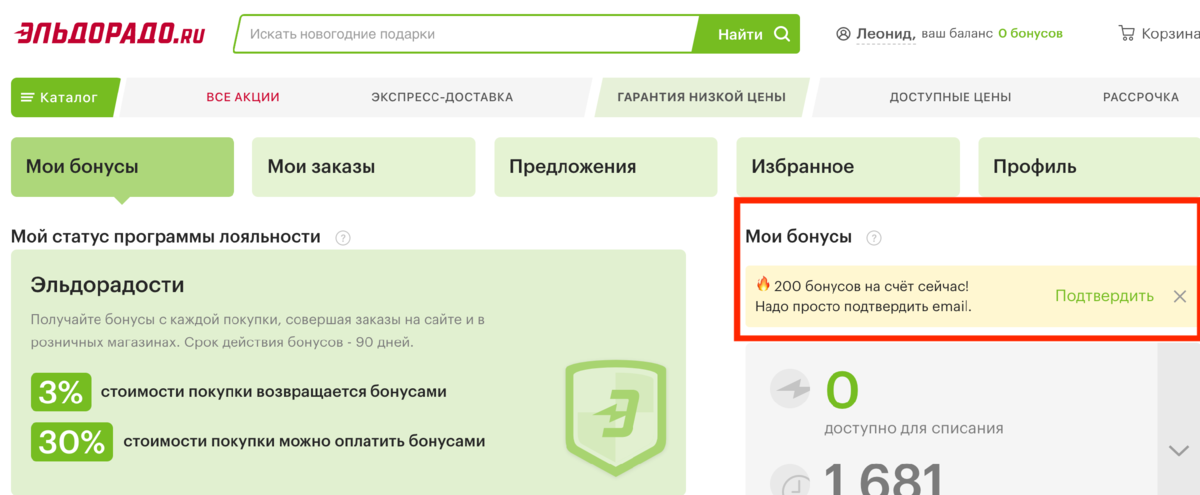
Task: Open the Леонид account menu
Action: click(x=886, y=34)
